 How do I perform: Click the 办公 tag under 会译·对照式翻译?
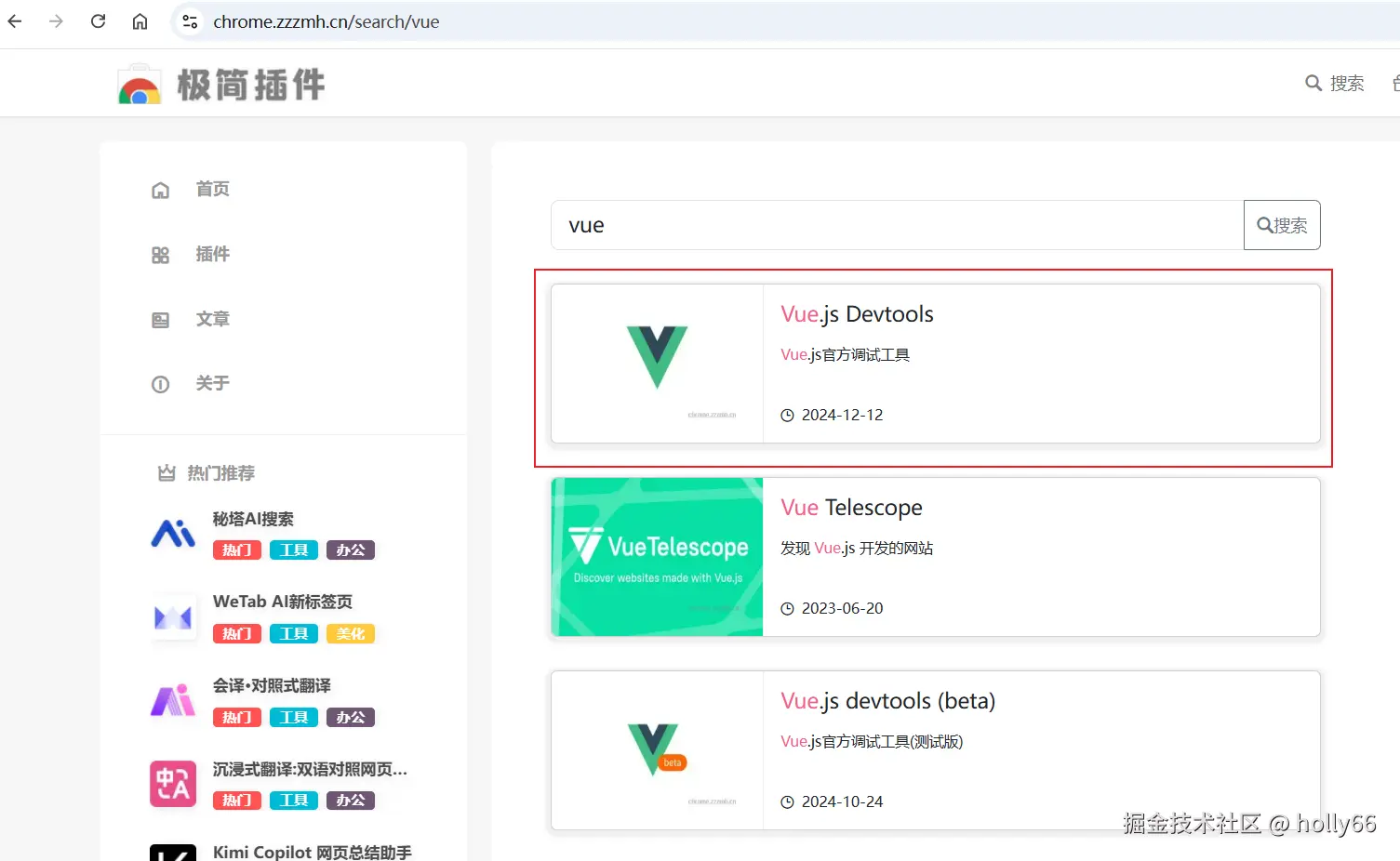(x=351, y=718)
